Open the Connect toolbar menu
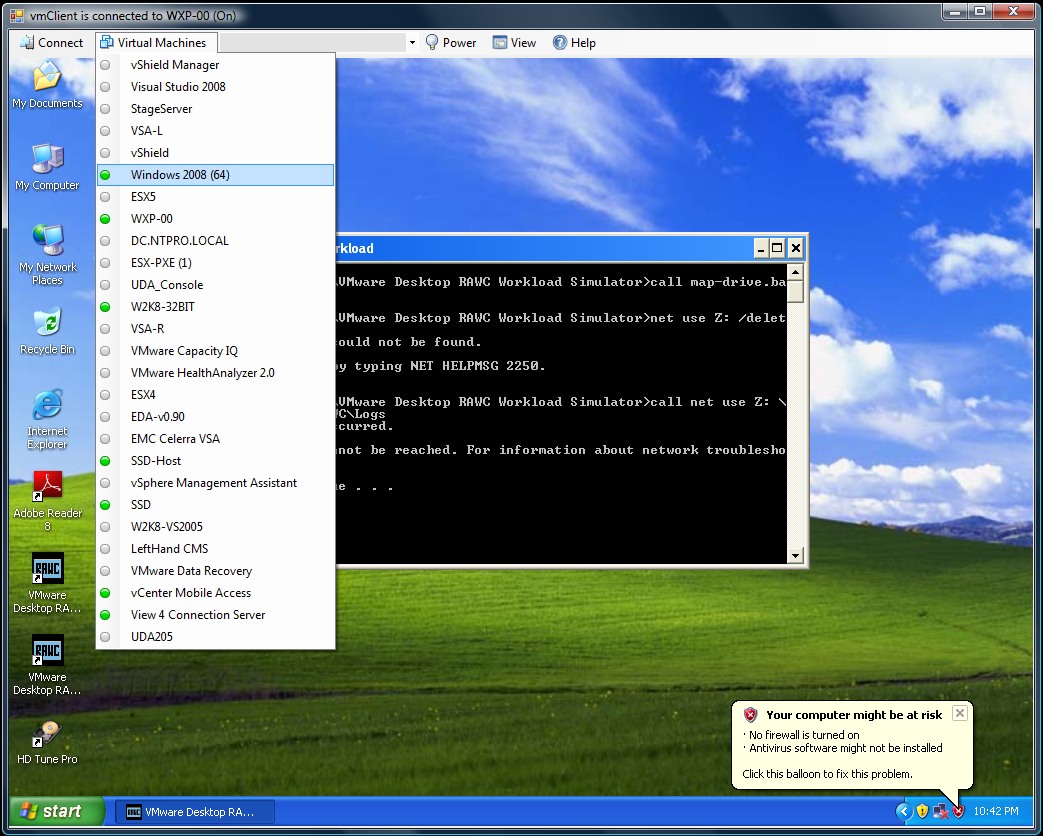The height and width of the screenshot is (836, 1043). (51, 43)
